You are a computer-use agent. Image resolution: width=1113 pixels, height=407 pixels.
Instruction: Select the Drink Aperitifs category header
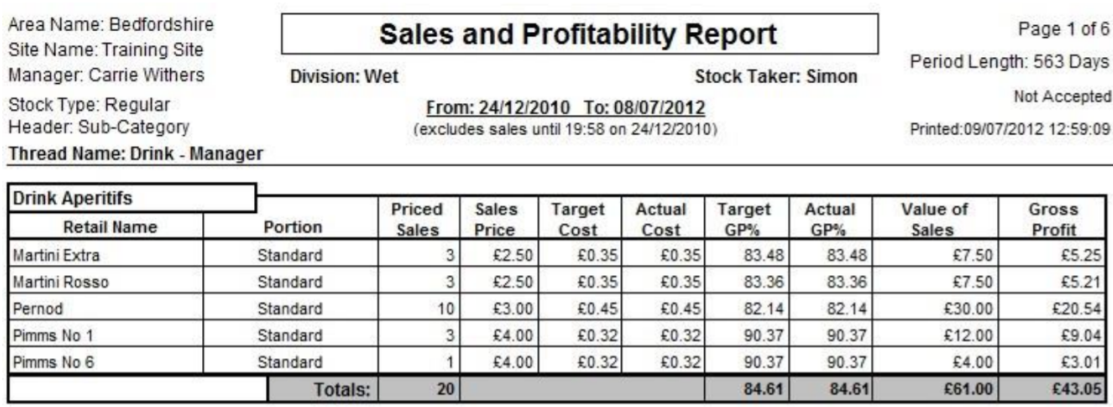point(72,198)
